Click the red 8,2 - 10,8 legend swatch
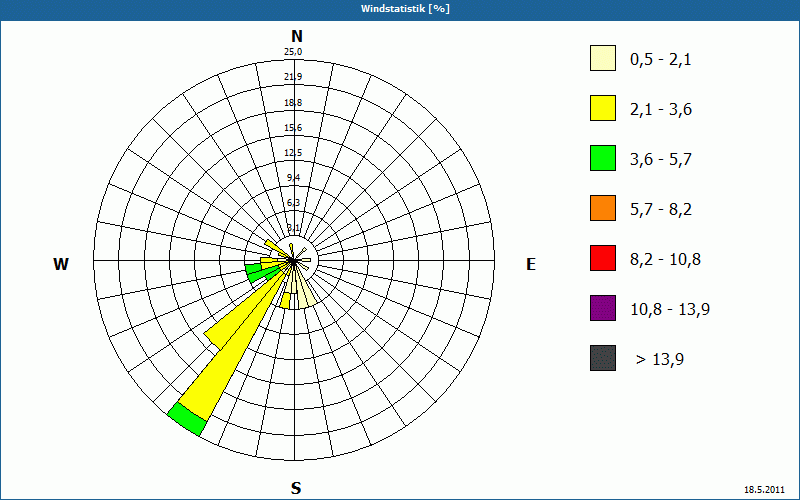800x500 pixels. pos(603,258)
